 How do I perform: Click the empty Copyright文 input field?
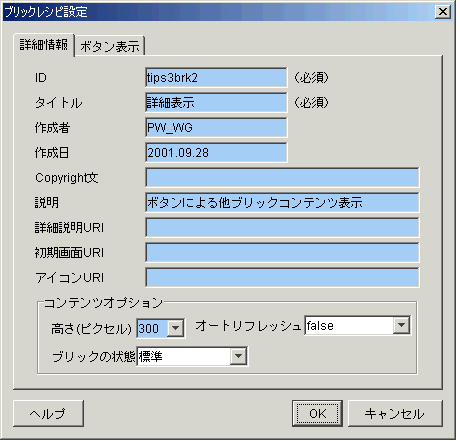coord(282,178)
